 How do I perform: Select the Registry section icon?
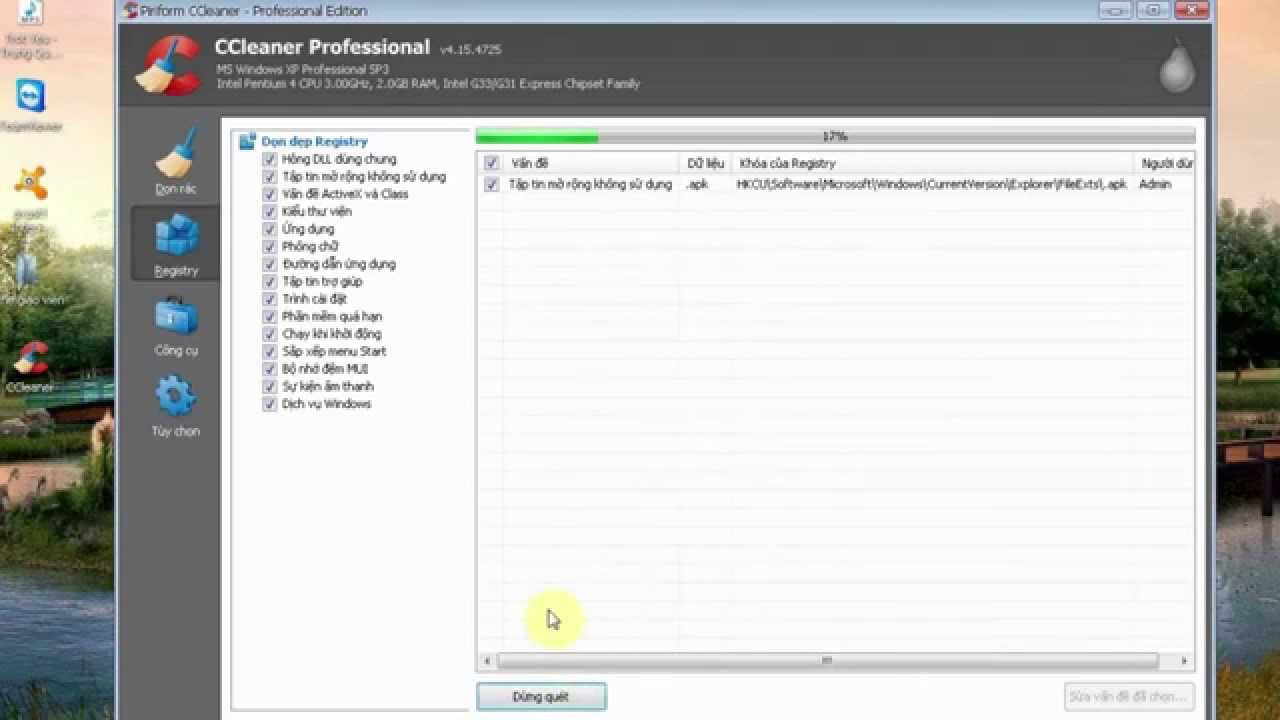point(175,235)
